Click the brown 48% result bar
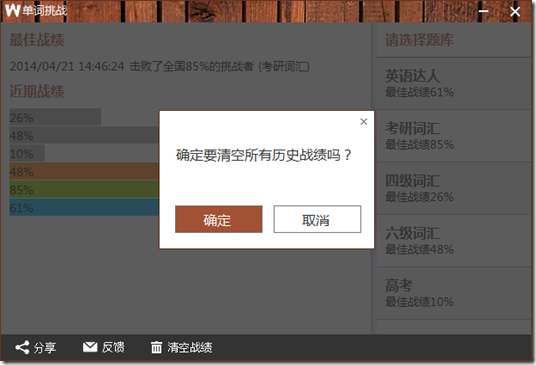Image resolution: width=536 pixels, height=365 pixels. [84, 172]
